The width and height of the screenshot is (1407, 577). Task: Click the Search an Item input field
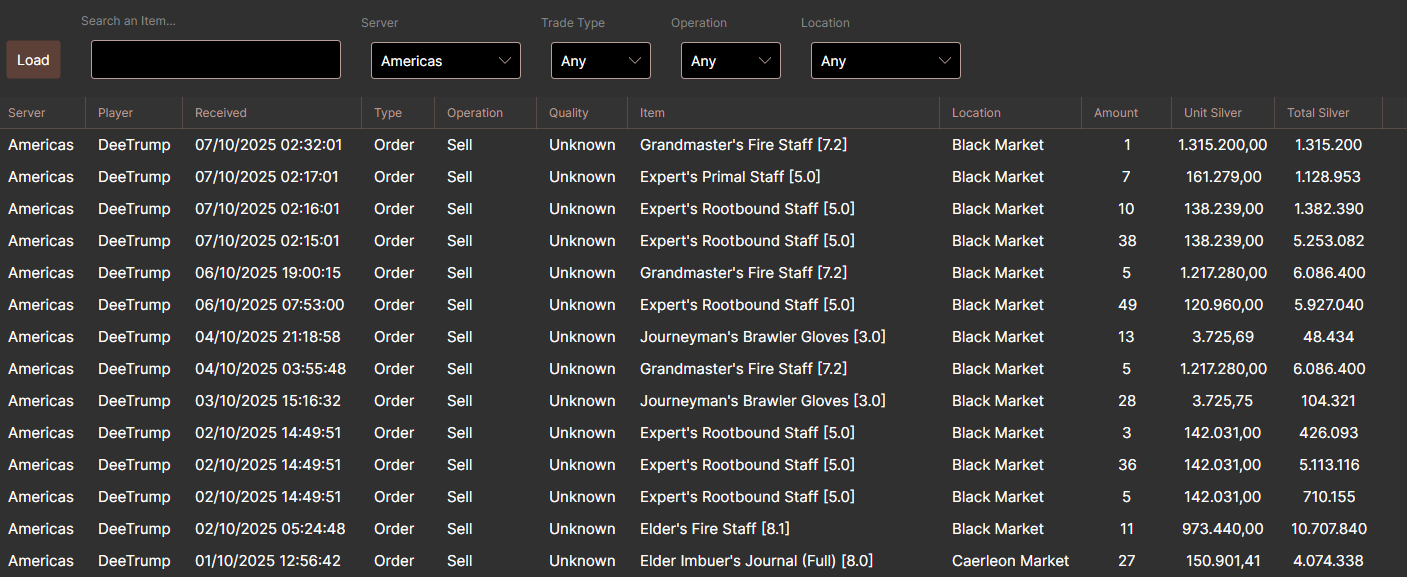pos(216,60)
